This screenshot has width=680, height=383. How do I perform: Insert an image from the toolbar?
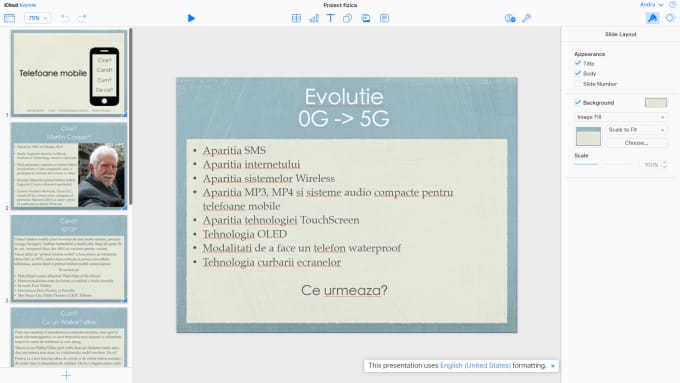tap(366, 18)
